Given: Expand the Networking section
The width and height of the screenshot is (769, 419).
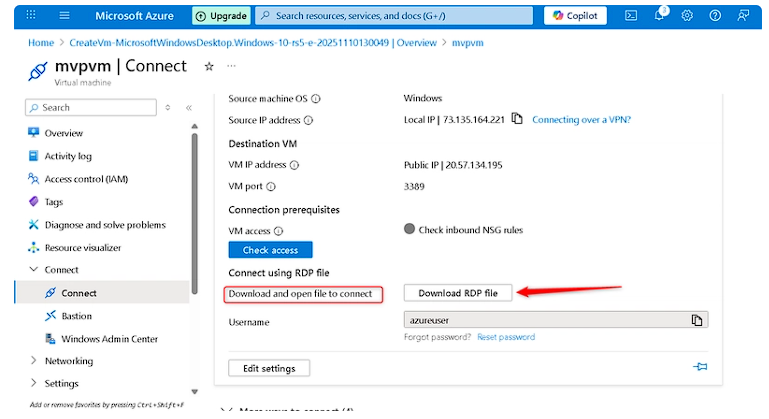Looking at the screenshot, I should (x=35, y=361).
